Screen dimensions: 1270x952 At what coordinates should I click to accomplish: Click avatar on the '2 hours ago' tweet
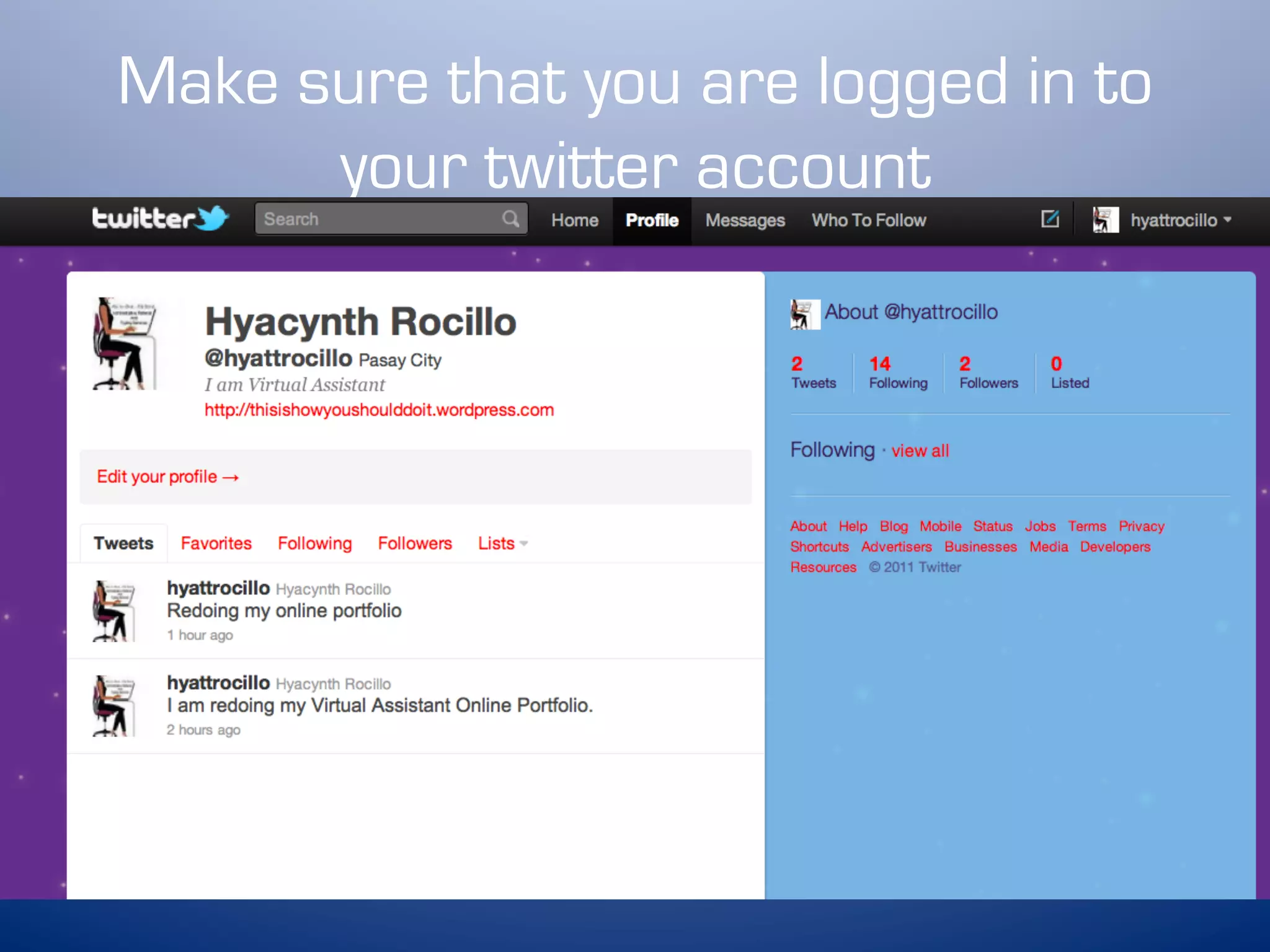(114, 706)
